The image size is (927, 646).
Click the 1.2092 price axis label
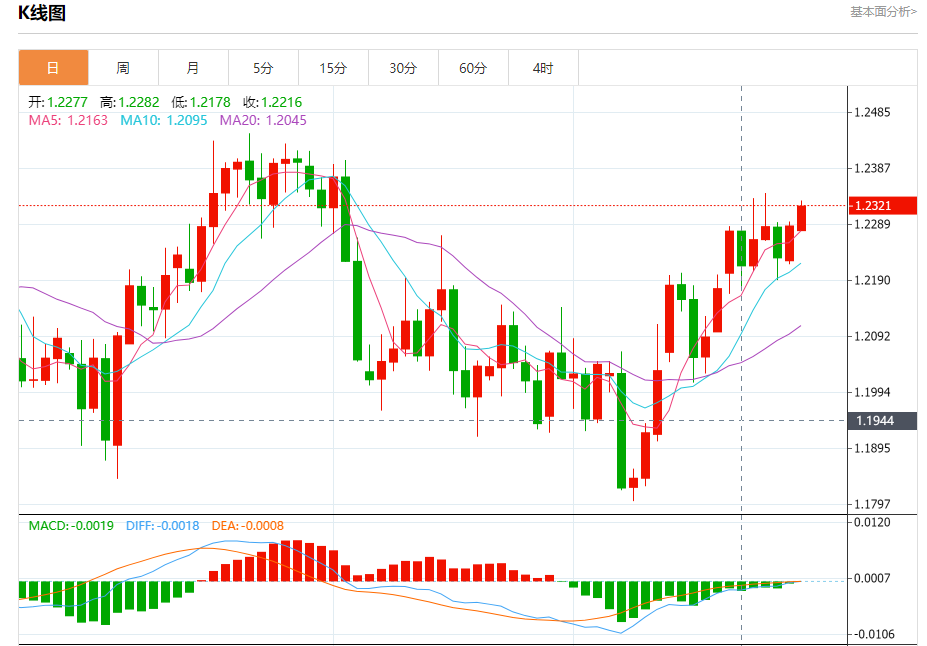(872, 336)
